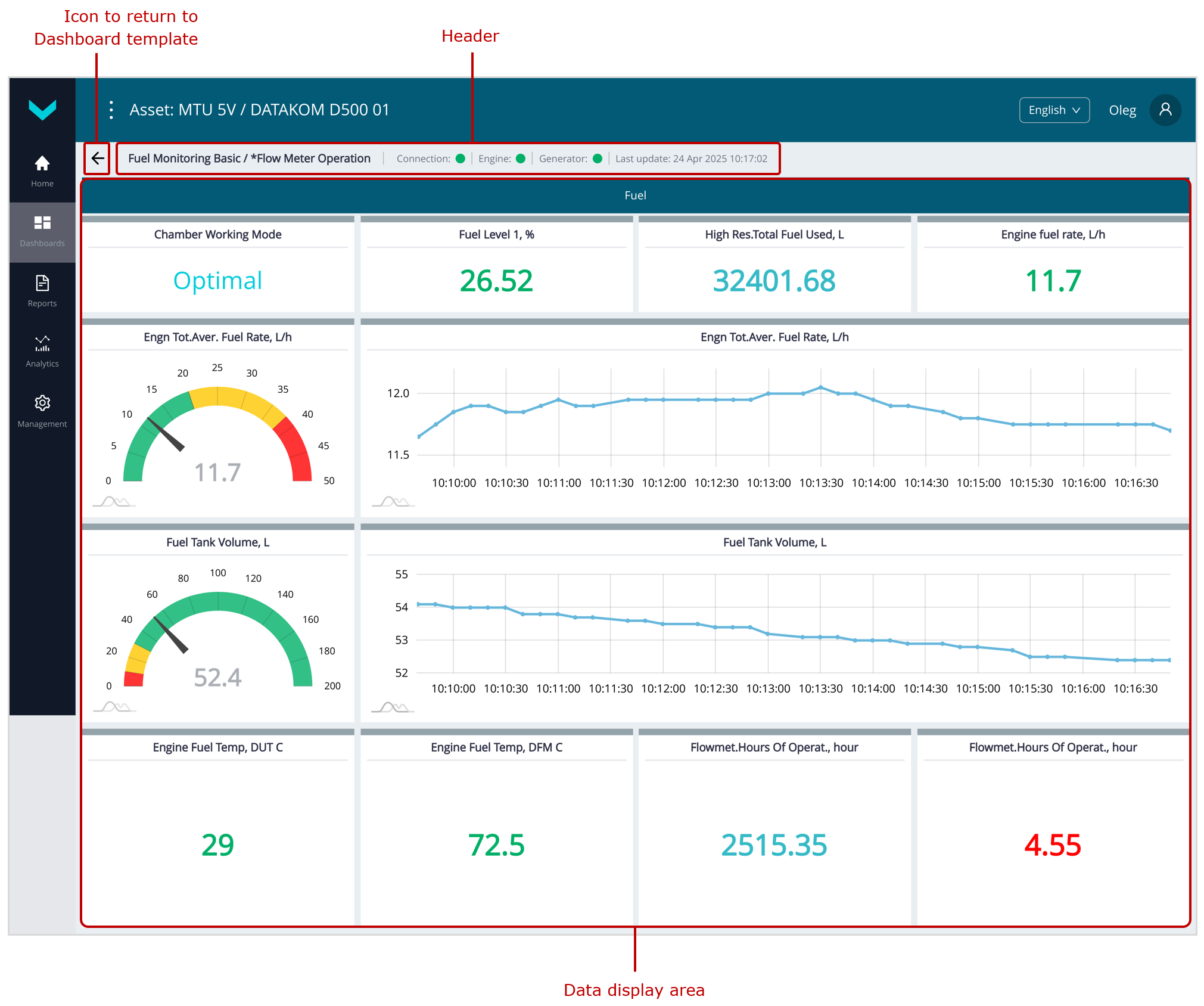The width and height of the screenshot is (1204, 1006).
Task: Open the English language dropdown
Action: 1054,110
